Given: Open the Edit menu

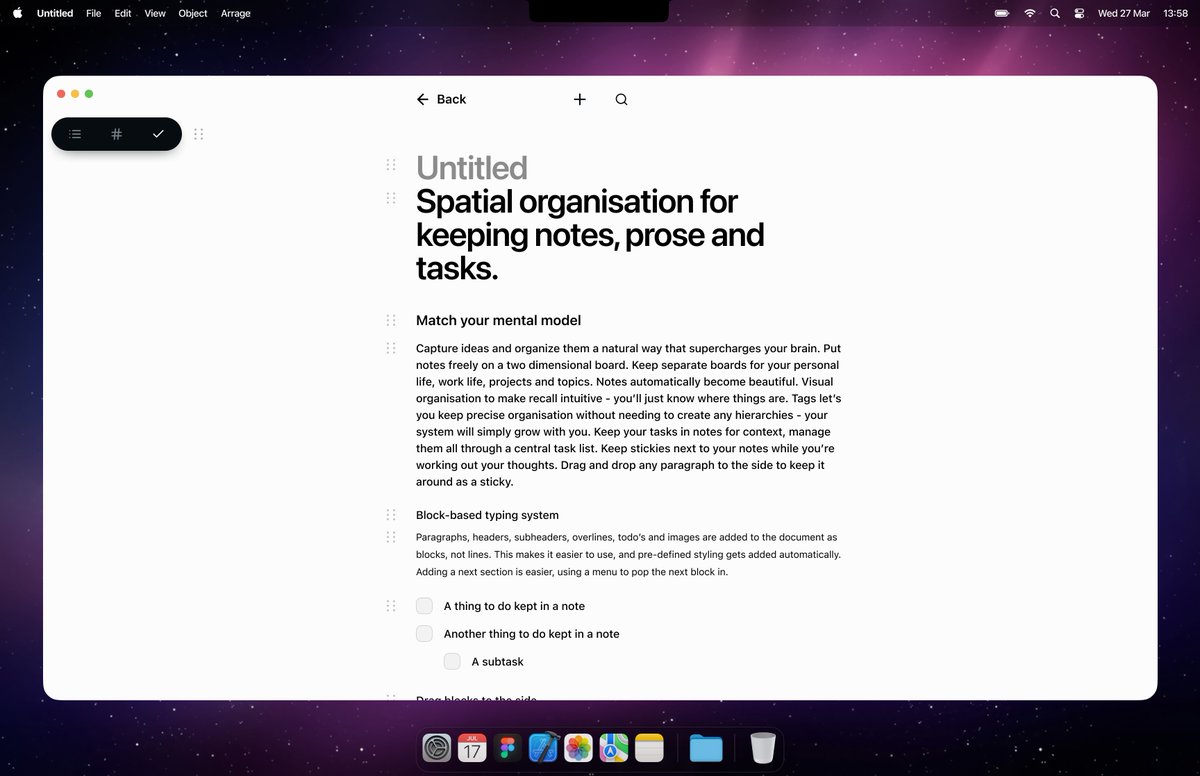Looking at the screenshot, I should tap(123, 13).
